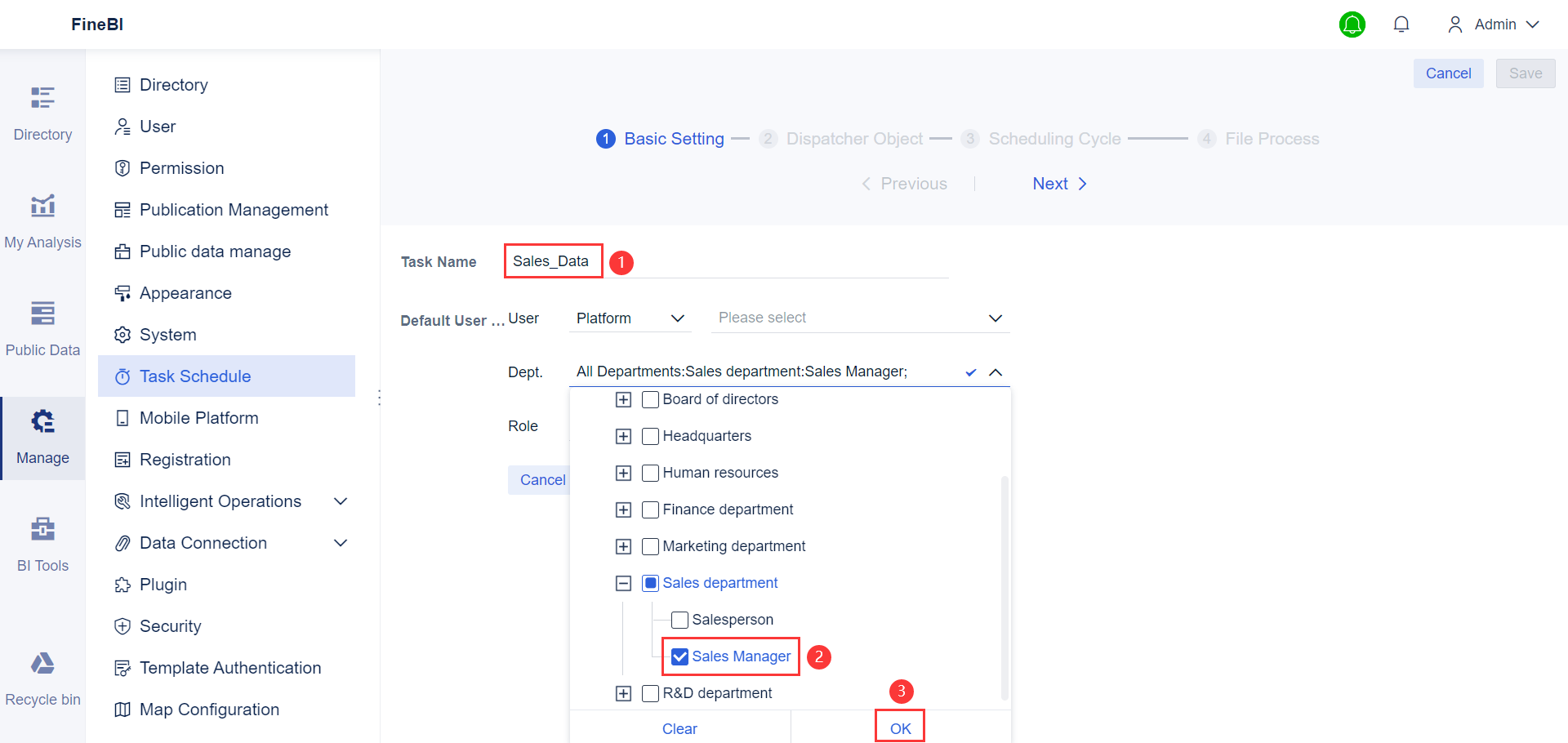Check the Headquarters checkbox
This screenshot has height=743, width=1568.
[649, 436]
